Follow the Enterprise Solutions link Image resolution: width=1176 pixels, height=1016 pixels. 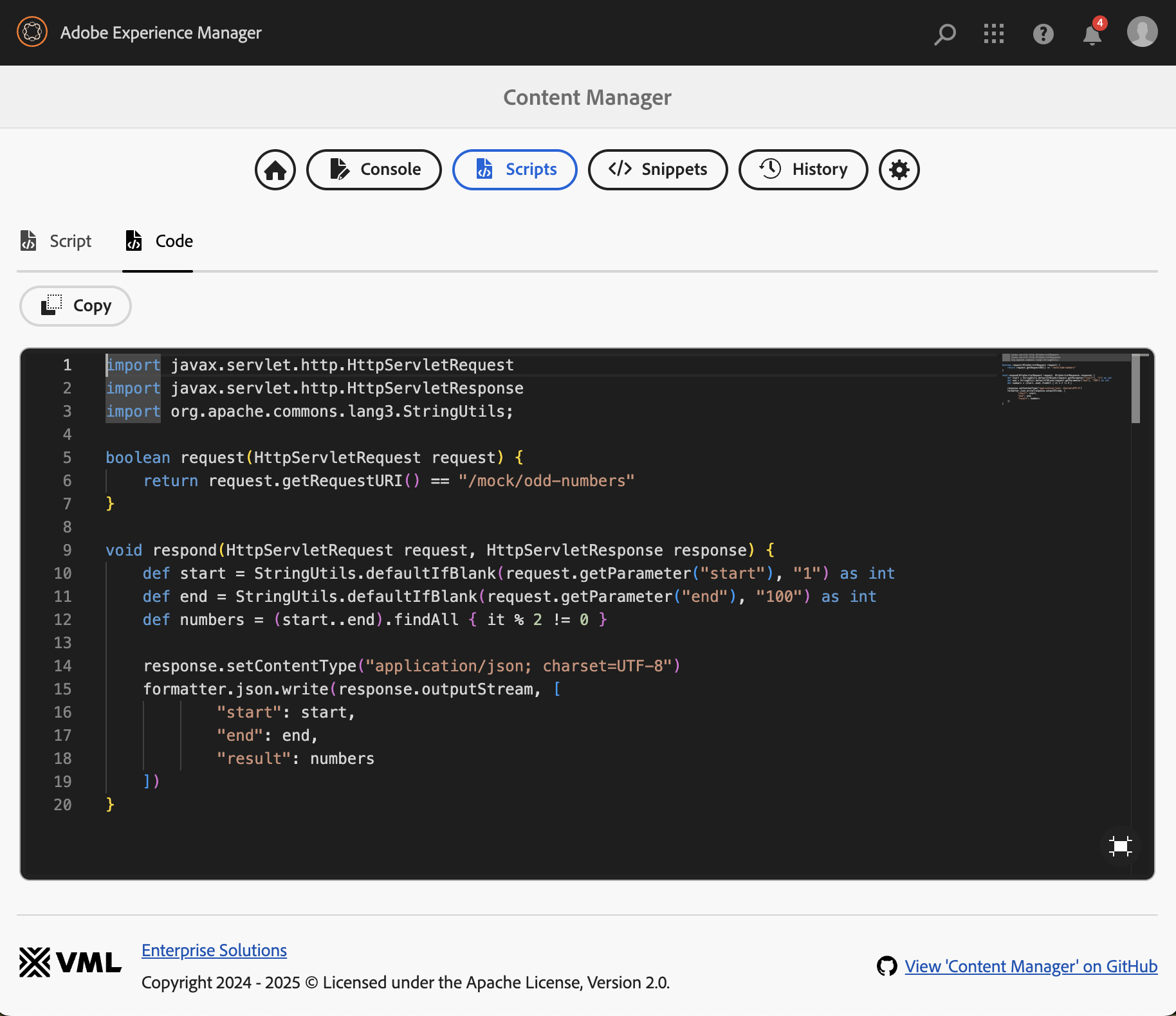point(214,950)
